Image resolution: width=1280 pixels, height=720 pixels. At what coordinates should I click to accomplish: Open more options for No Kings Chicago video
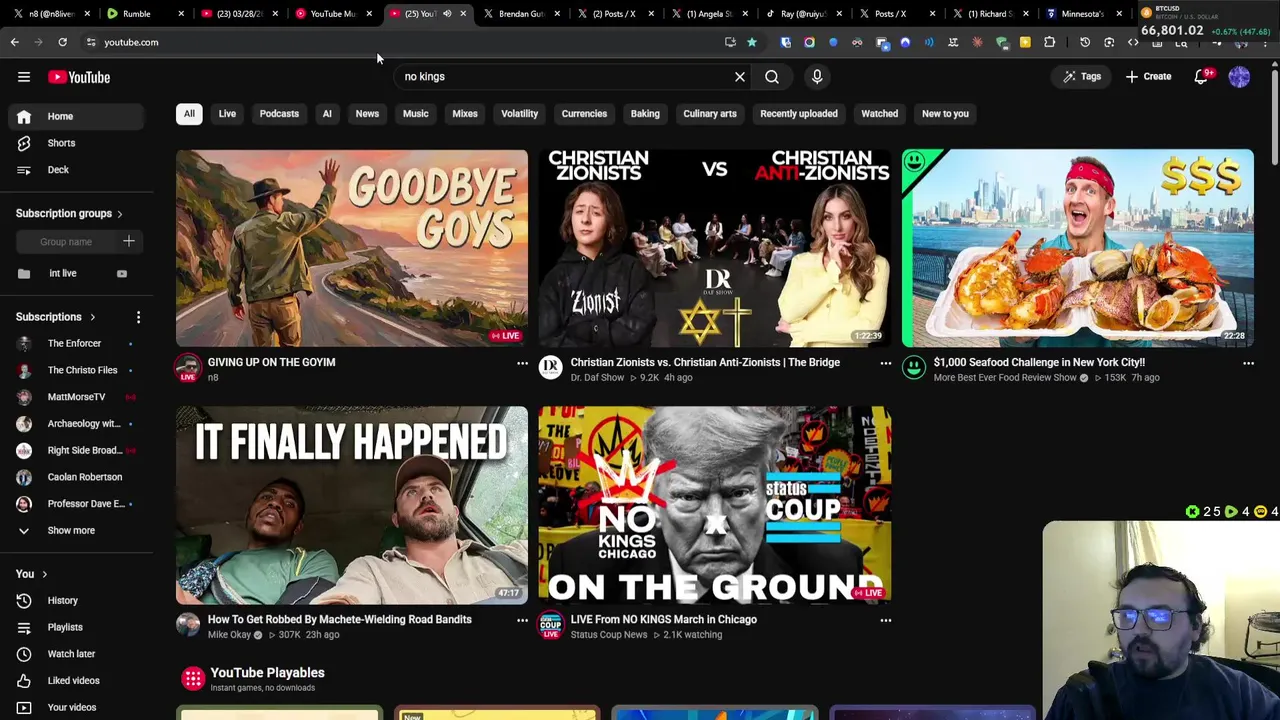(x=885, y=621)
